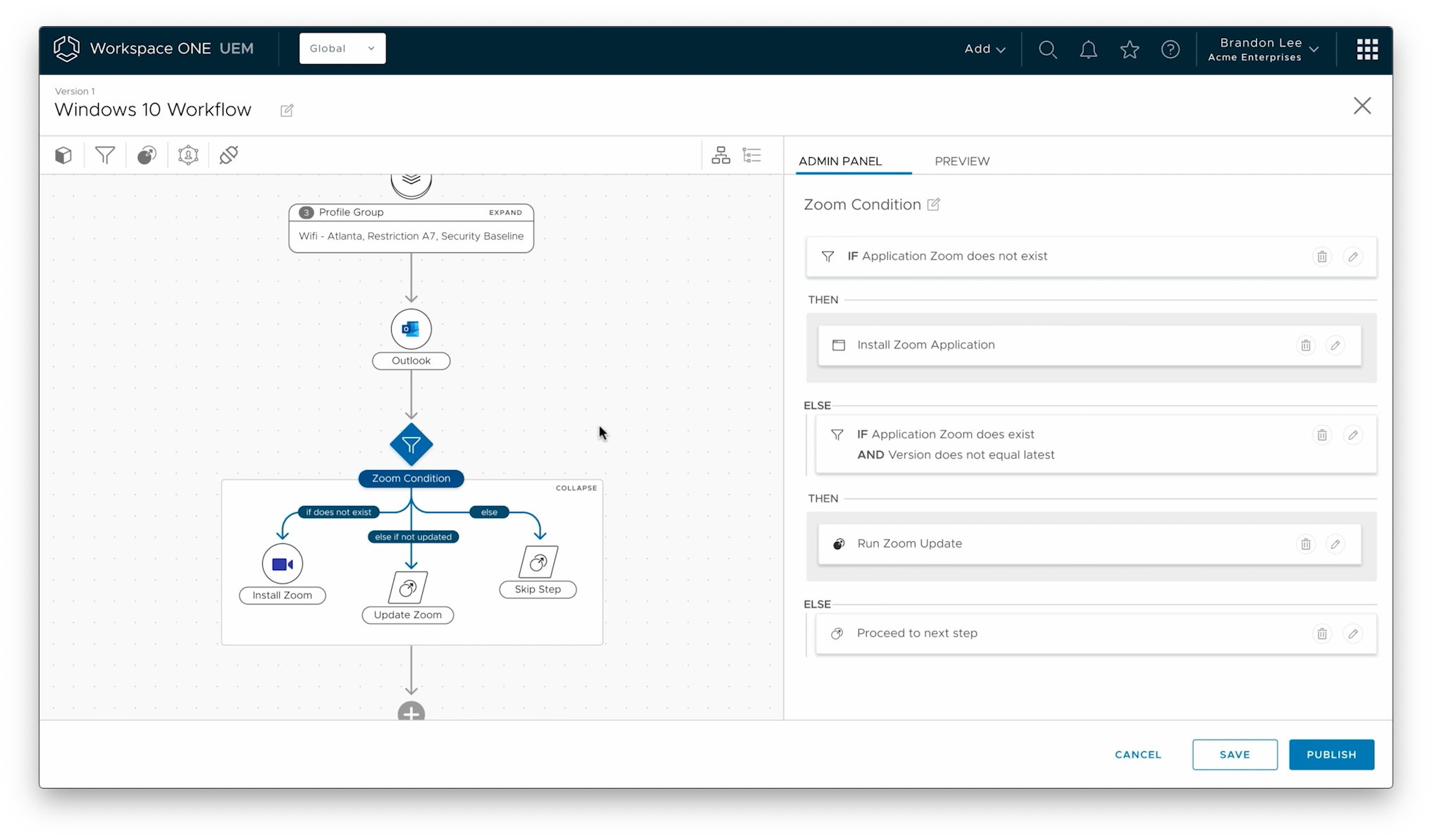The width and height of the screenshot is (1432, 840).
Task: Click the 'if does not exist' branch label
Action: pyautogui.click(x=338, y=512)
